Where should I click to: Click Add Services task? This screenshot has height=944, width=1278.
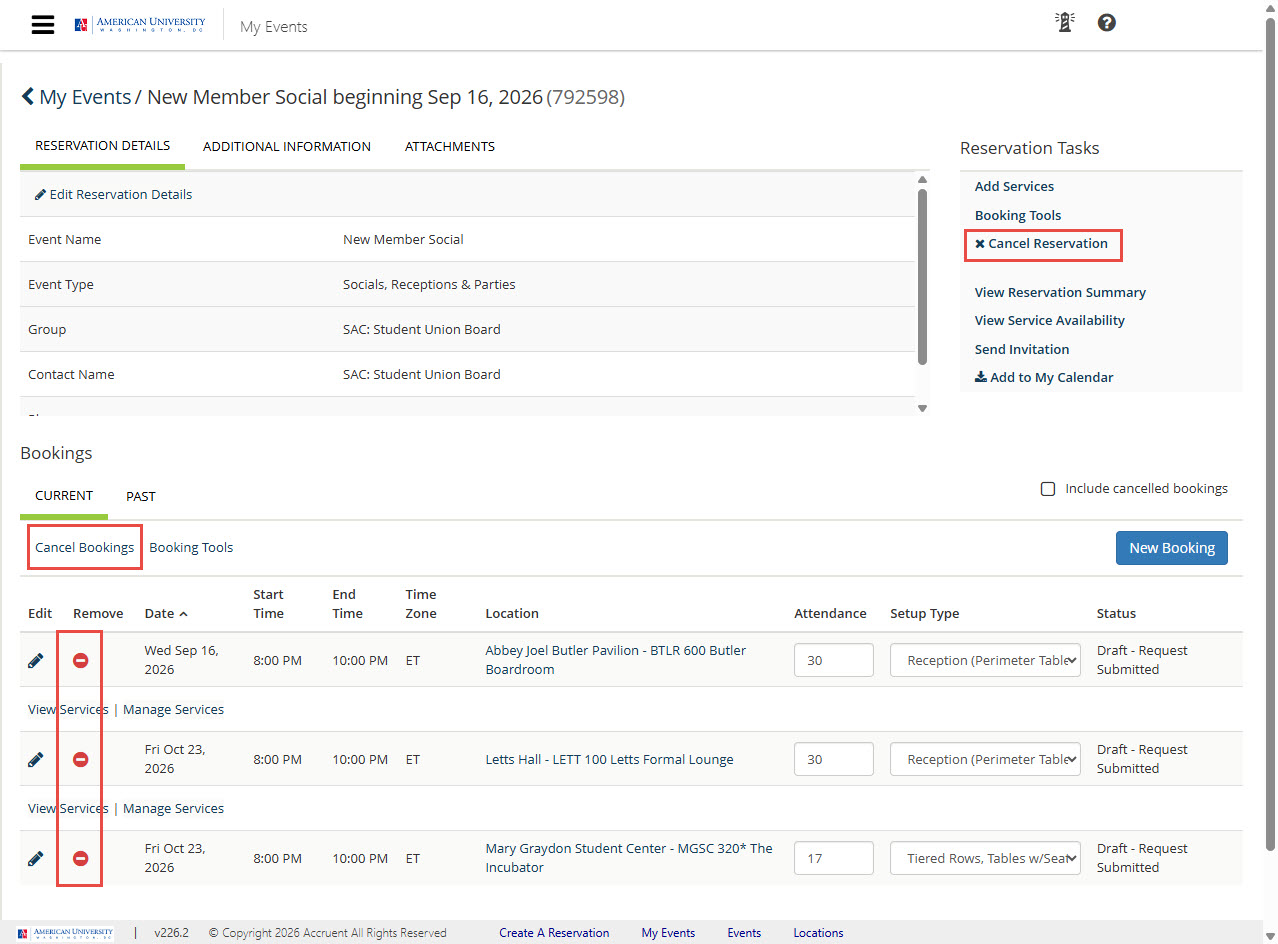click(1014, 186)
